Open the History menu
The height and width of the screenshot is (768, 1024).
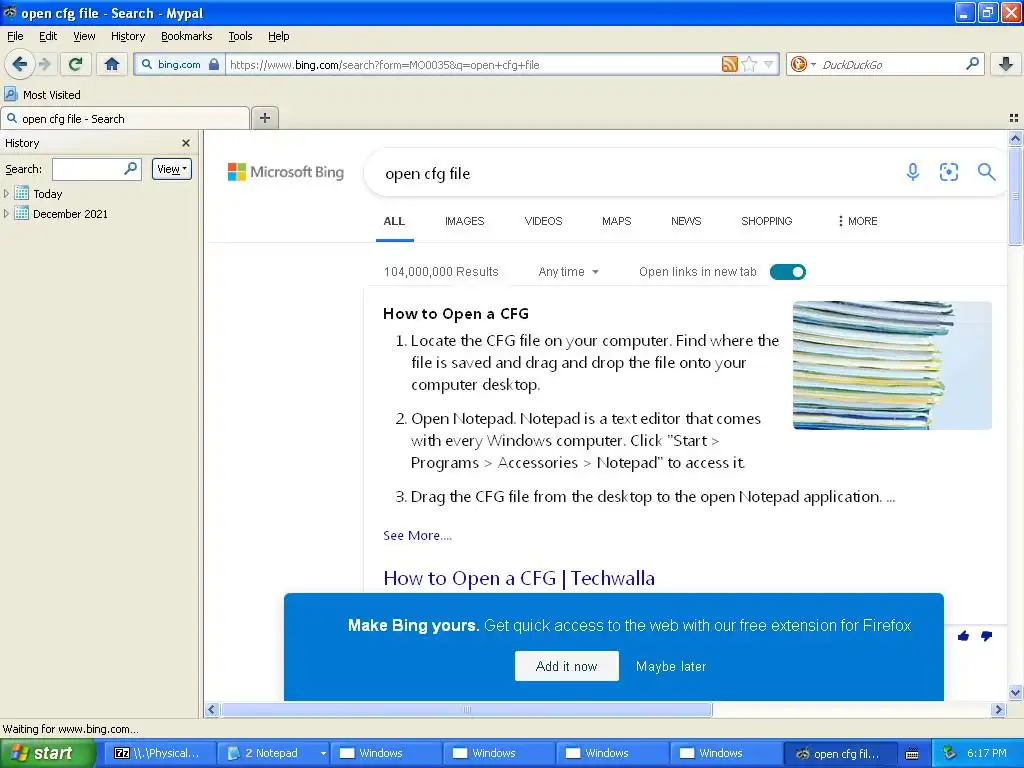click(127, 36)
